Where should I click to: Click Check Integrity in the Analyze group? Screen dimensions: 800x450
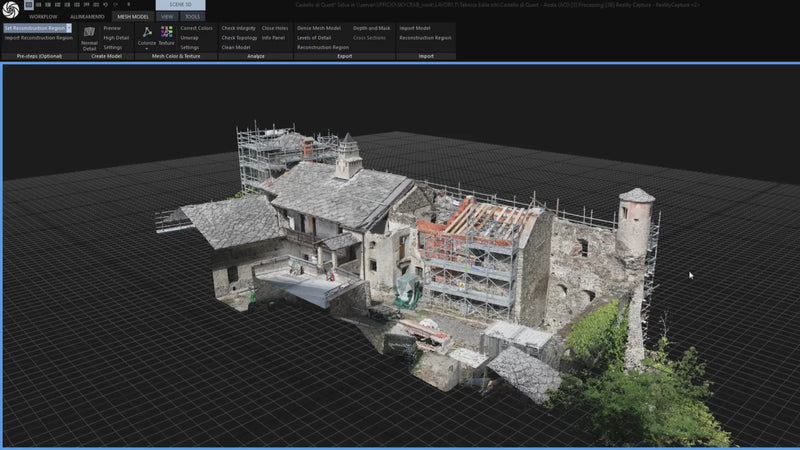(238, 28)
